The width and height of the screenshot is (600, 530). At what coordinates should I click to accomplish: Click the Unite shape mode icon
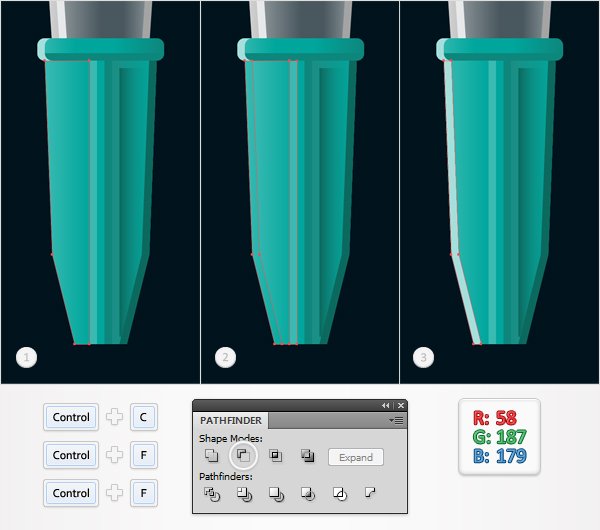coord(211,455)
